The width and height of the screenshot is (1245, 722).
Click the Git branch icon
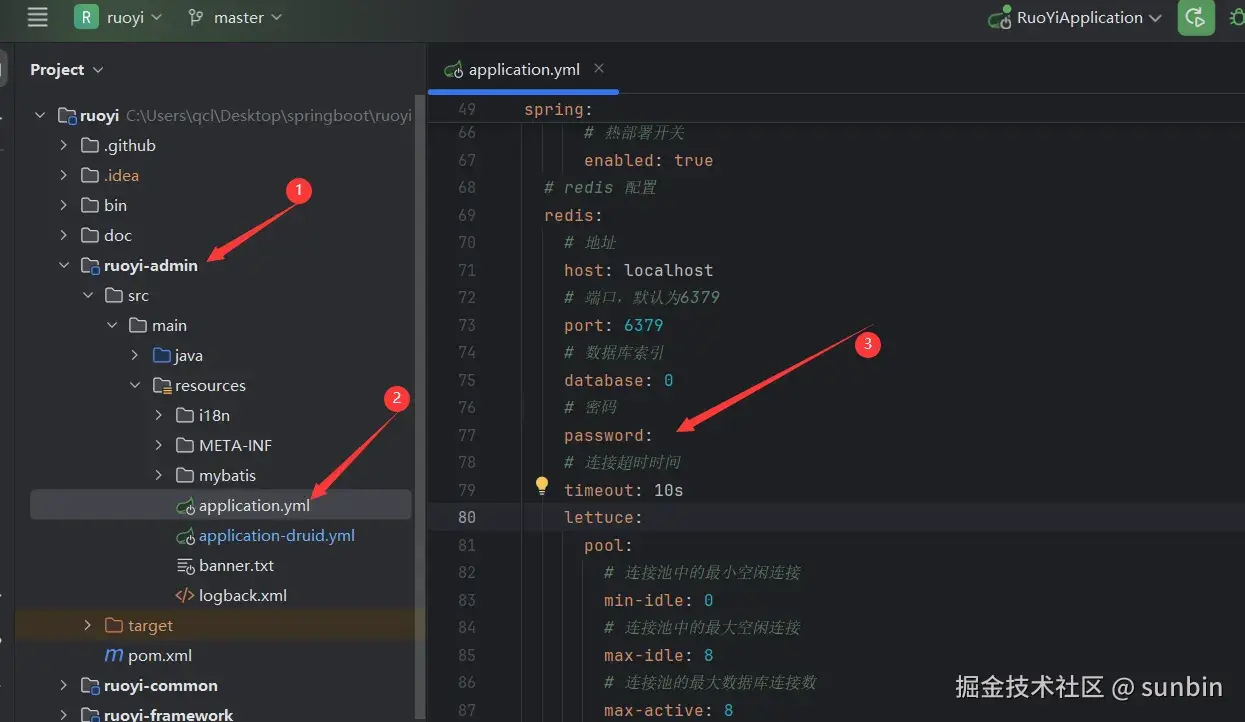tap(196, 18)
